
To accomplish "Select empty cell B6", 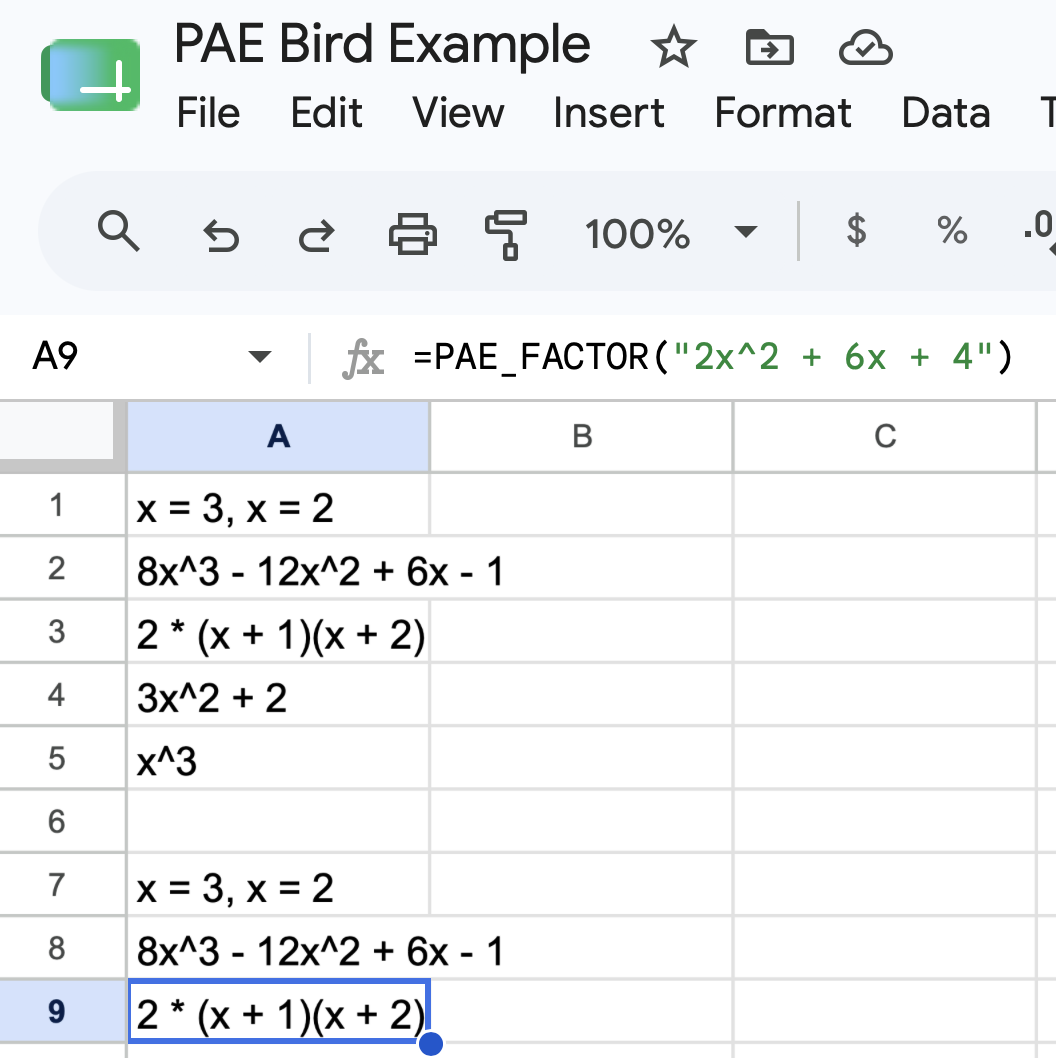I will point(582,822).
